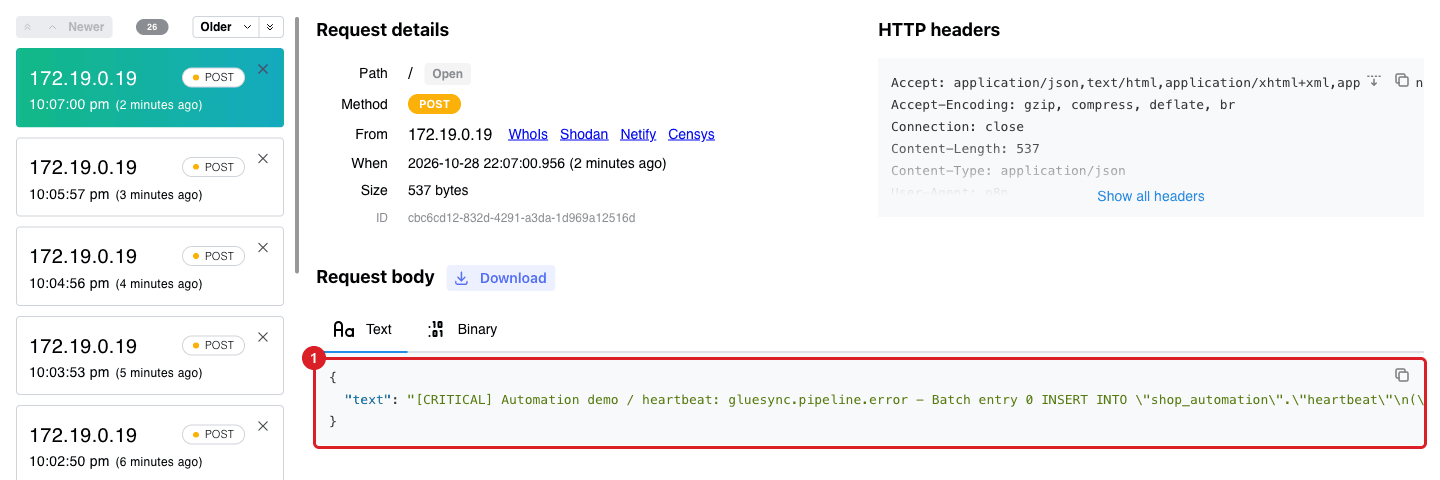Select the 10:07:00 pm request card

(150, 87)
